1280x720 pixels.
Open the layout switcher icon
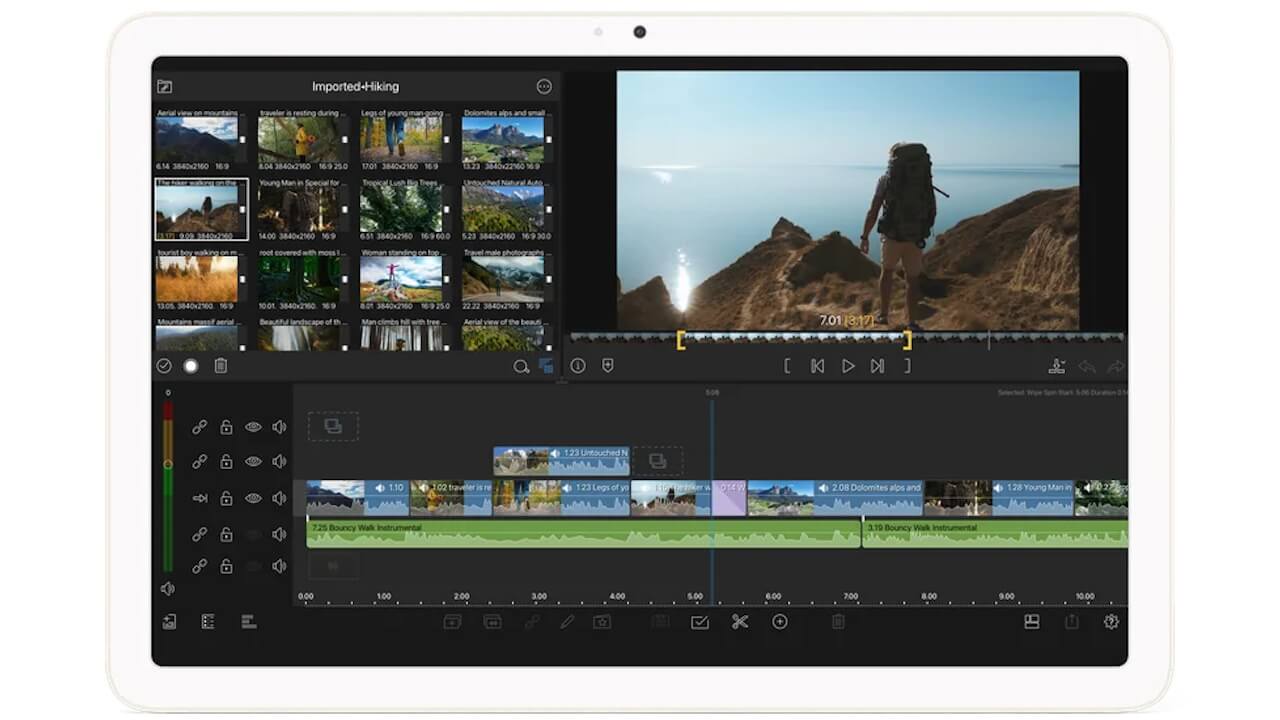pyautogui.click(x=1031, y=622)
